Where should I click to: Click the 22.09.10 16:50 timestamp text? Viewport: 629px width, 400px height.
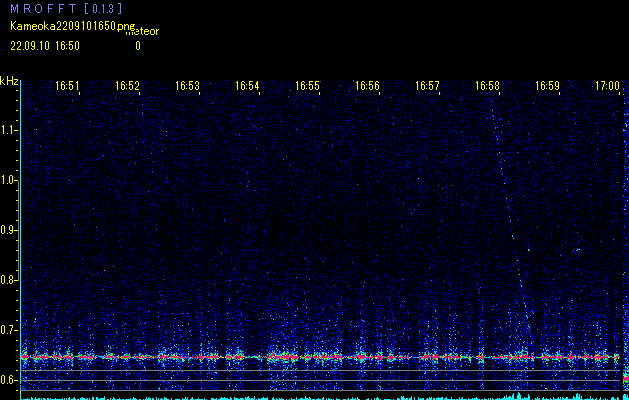45,46
